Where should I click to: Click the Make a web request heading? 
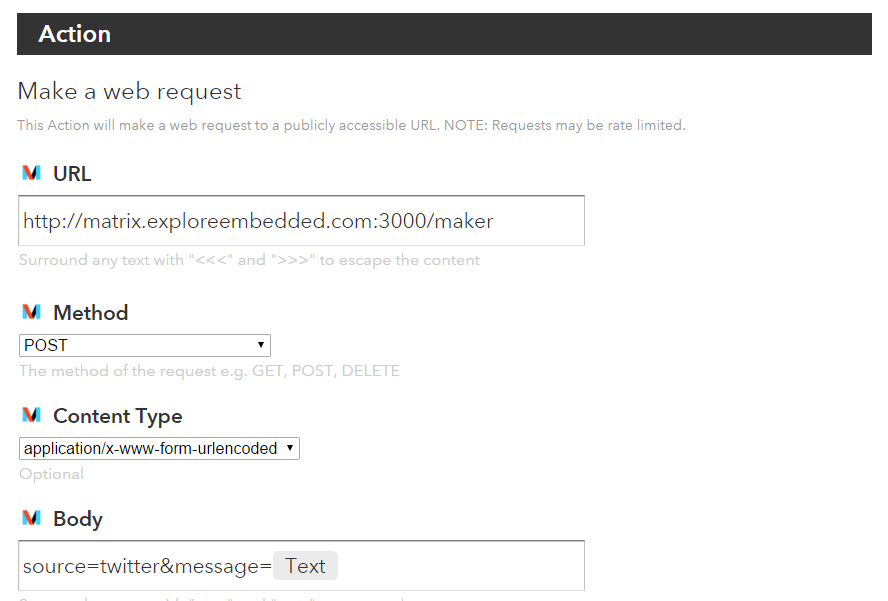pos(129,91)
